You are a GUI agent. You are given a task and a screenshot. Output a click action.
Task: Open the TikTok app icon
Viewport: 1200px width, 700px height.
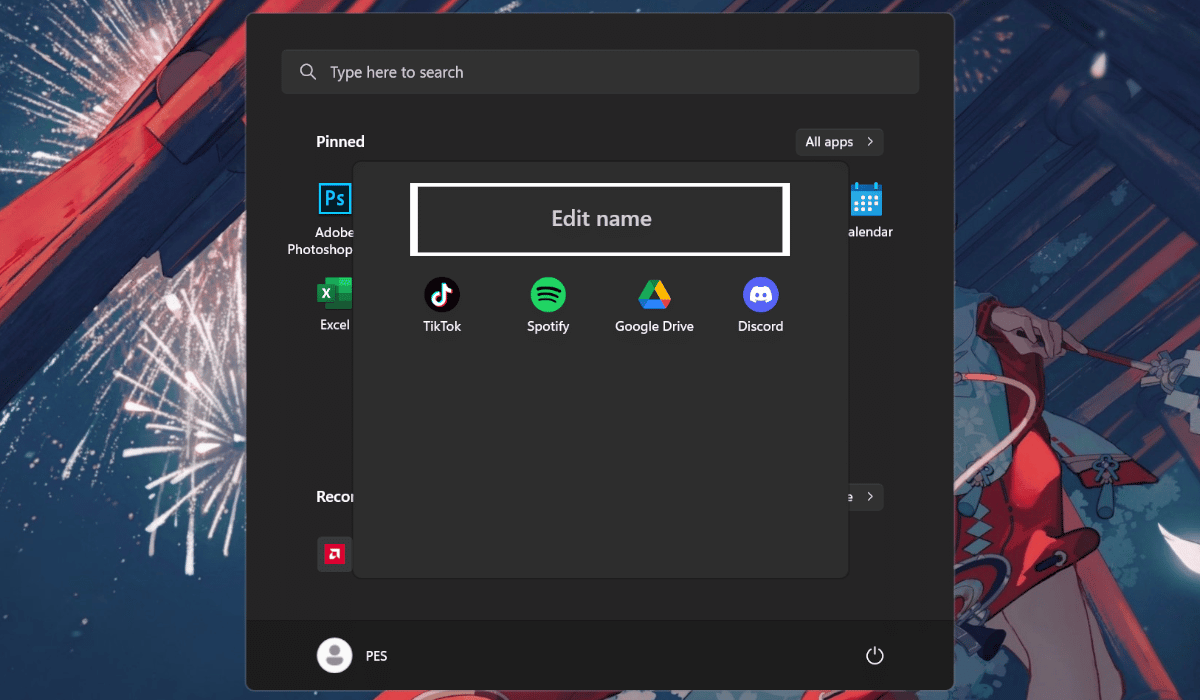click(441, 295)
